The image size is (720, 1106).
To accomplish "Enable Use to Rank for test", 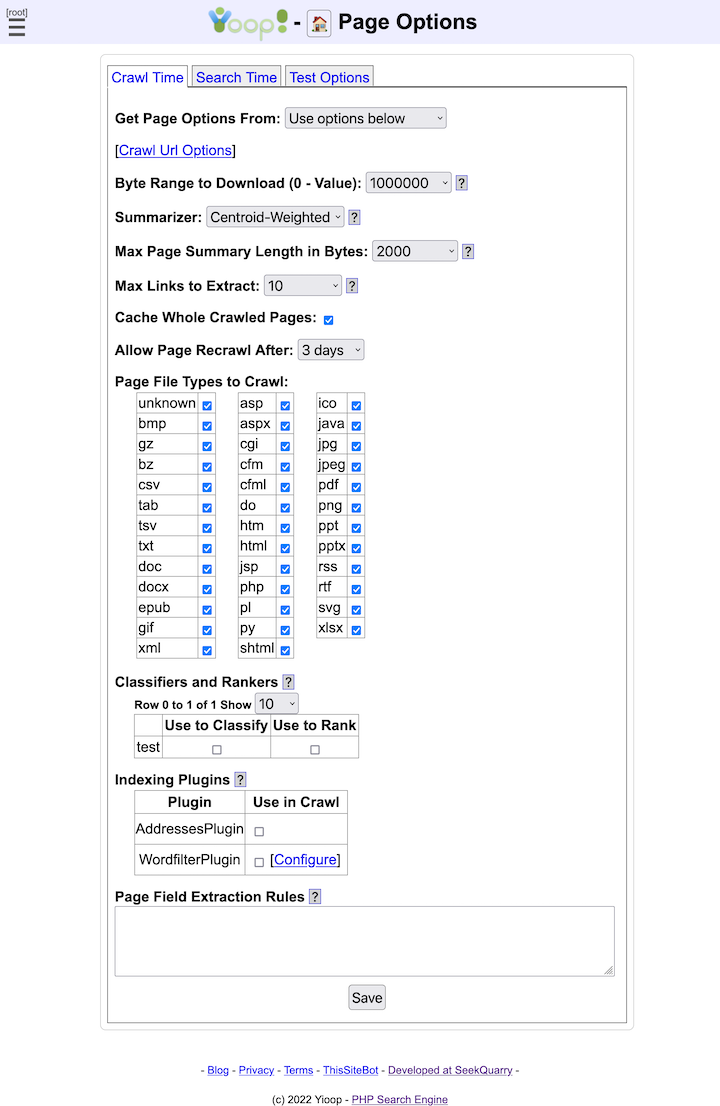I will [x=315, y=750].
